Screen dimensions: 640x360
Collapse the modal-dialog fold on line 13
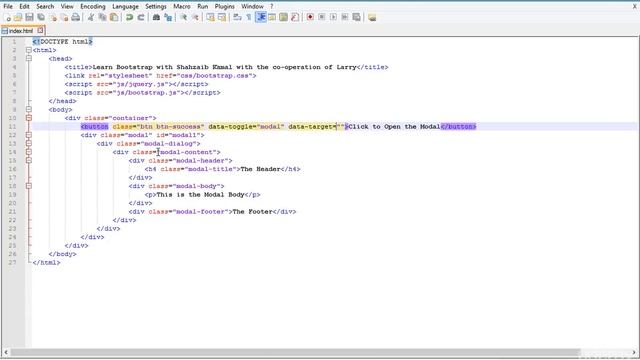[x=29, y=144]
